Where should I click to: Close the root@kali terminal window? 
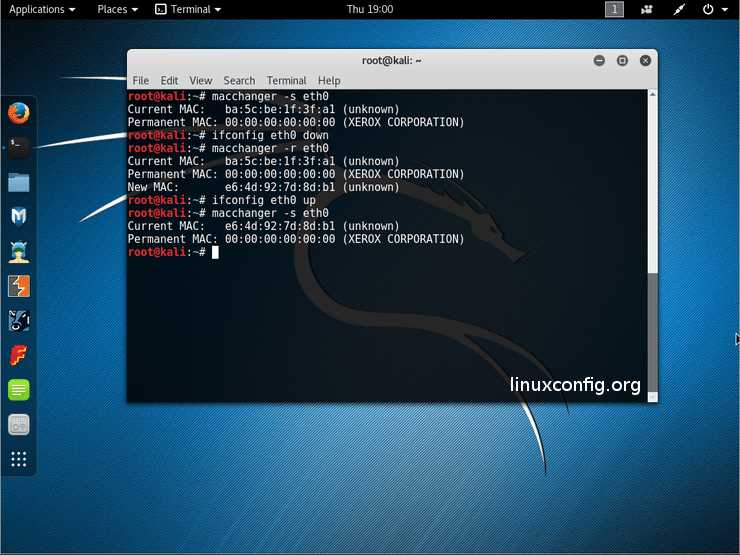click(x=646, y=60)
